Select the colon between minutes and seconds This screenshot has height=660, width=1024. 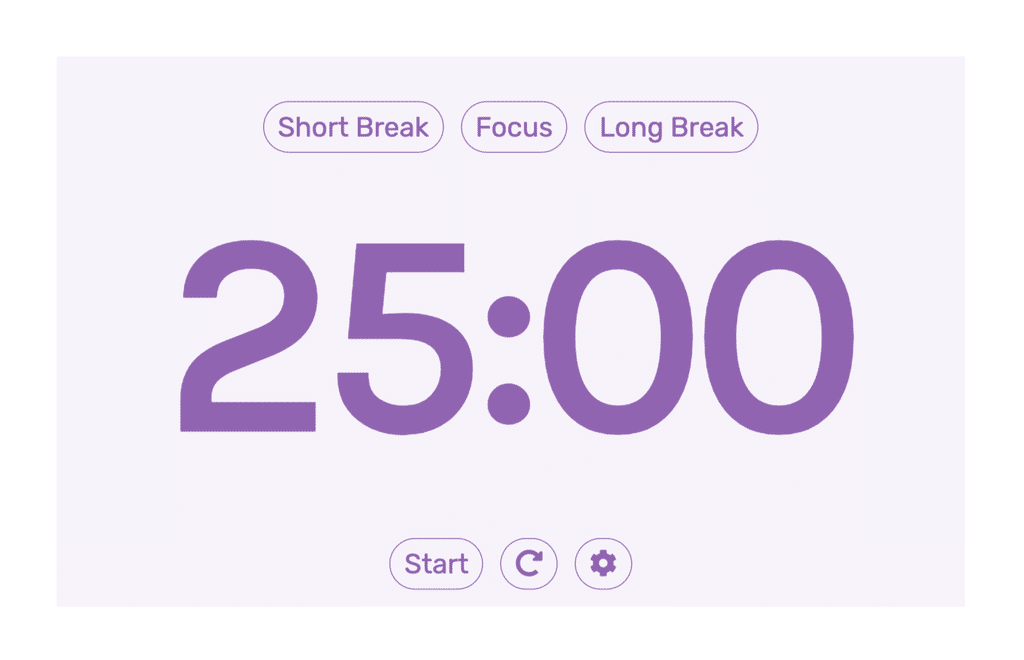[x=509, y=360]
